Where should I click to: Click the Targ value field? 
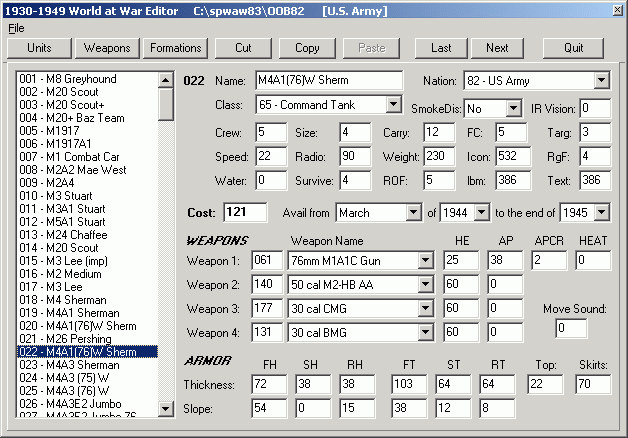(595, 133)
